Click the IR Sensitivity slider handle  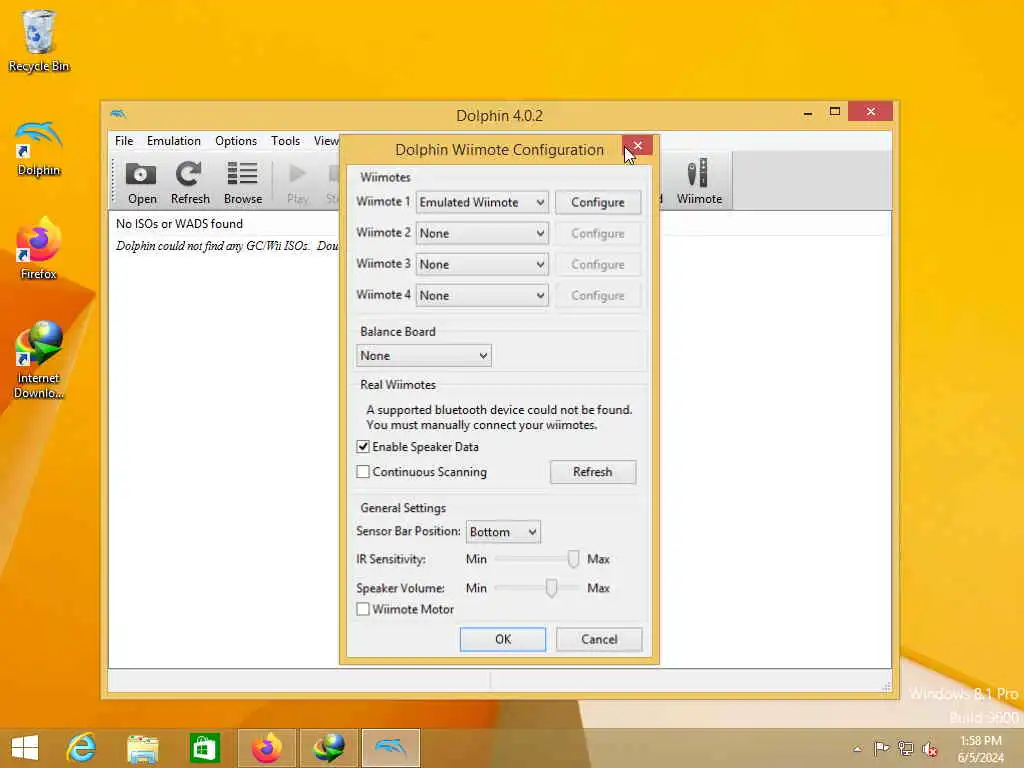click(x=573, y=558)
